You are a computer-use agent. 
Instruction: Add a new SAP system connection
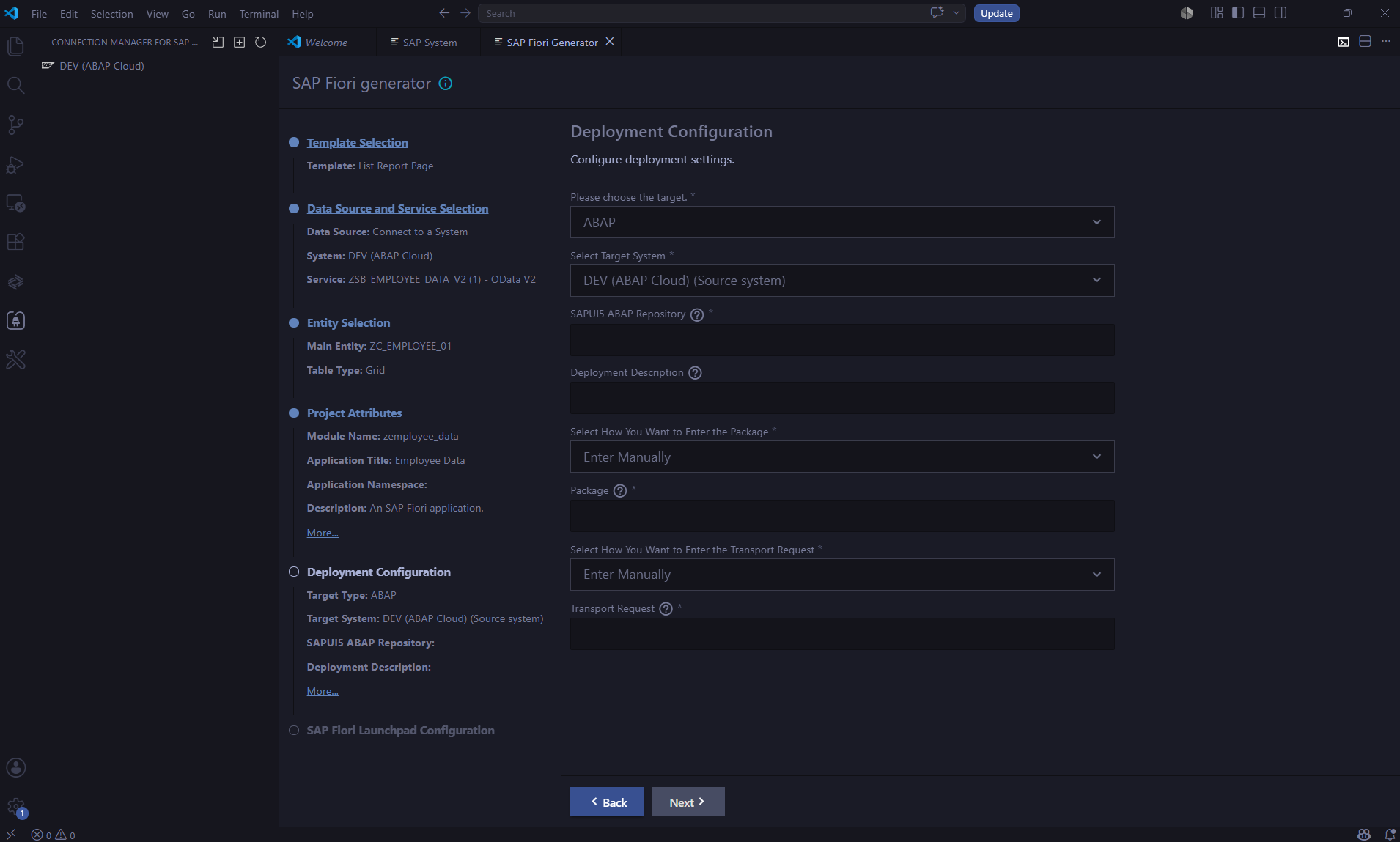239,42
